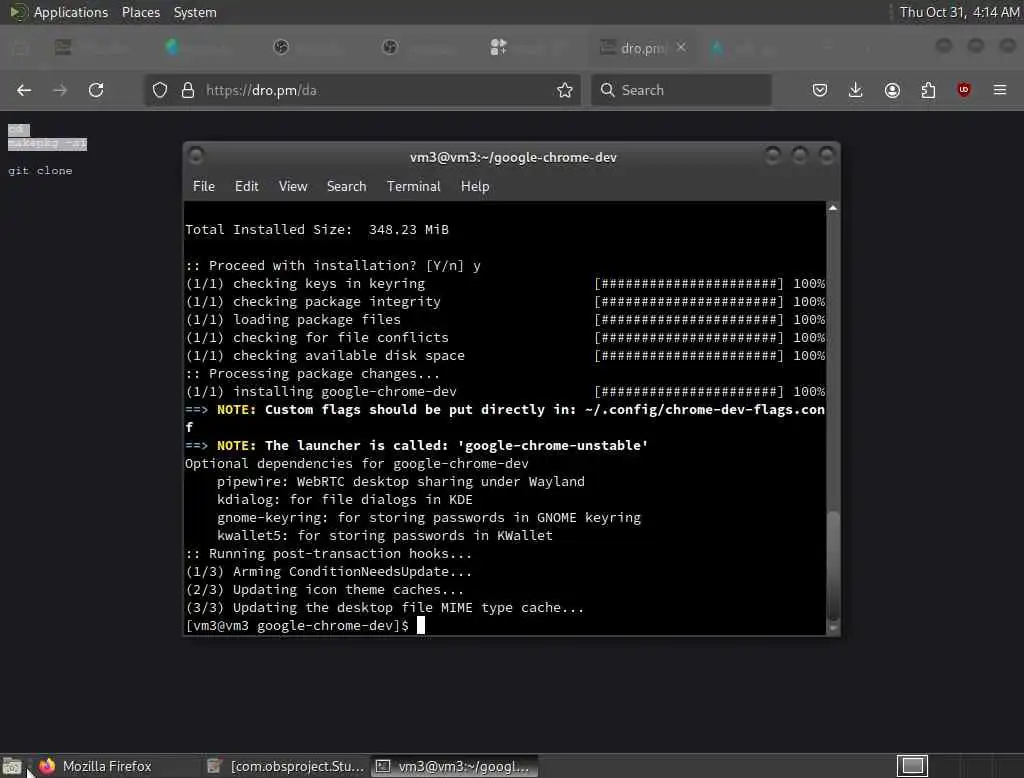1024x778 pixels.
Task: Click the workspace switcher in bottom panel
Action: pyautogui.click(x=912, y=766)
